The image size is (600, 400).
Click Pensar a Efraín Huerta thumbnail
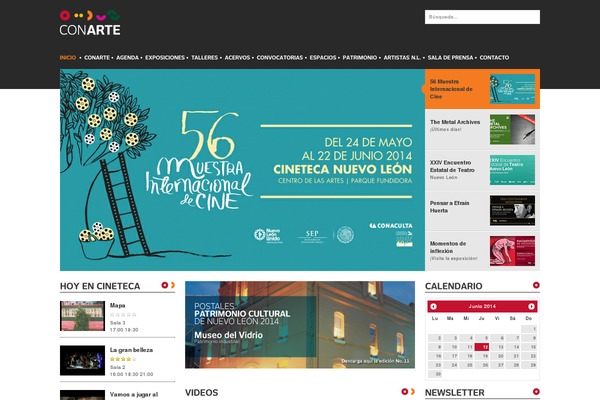[x=512, y=211]
